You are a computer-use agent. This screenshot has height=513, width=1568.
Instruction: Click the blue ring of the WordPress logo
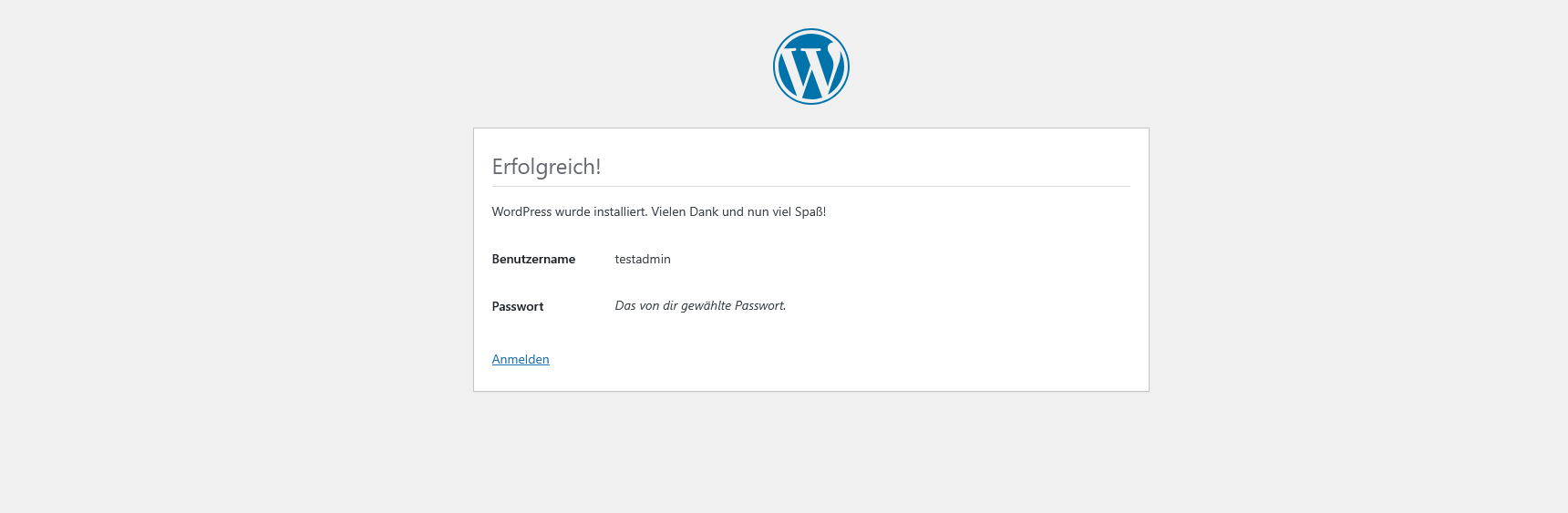pos(776,67)
